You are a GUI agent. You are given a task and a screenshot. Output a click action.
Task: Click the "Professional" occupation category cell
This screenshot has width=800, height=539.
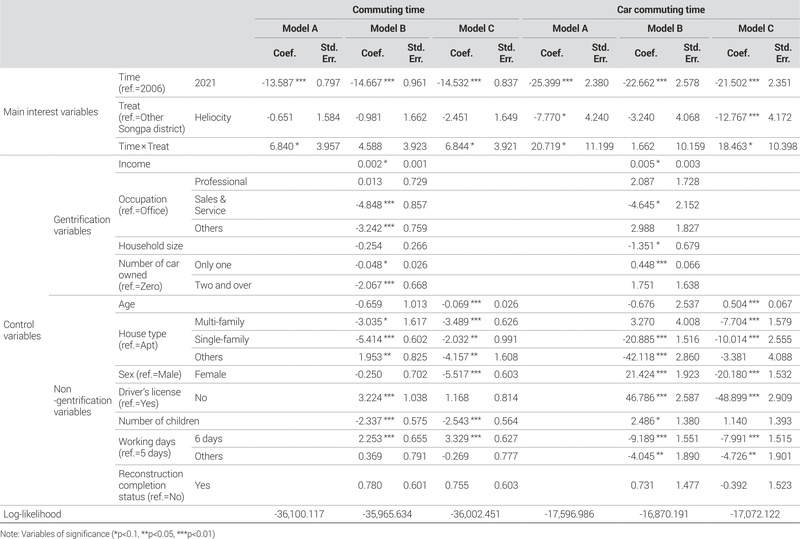(221, 181)
